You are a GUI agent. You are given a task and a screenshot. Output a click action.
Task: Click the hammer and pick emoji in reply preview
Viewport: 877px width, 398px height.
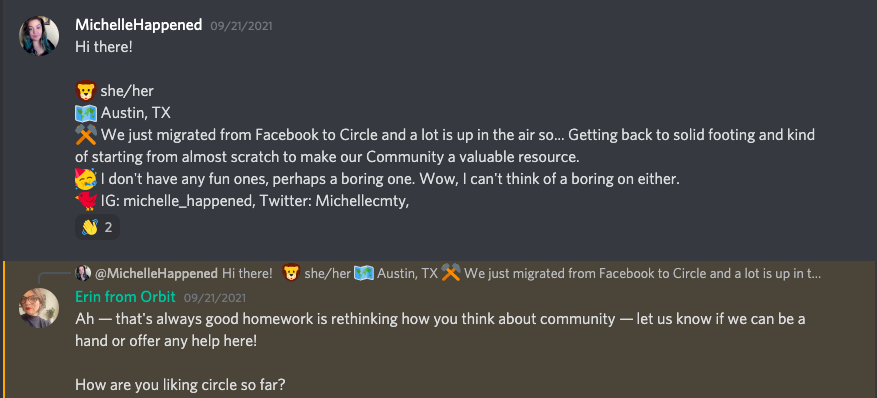(451, 273)
